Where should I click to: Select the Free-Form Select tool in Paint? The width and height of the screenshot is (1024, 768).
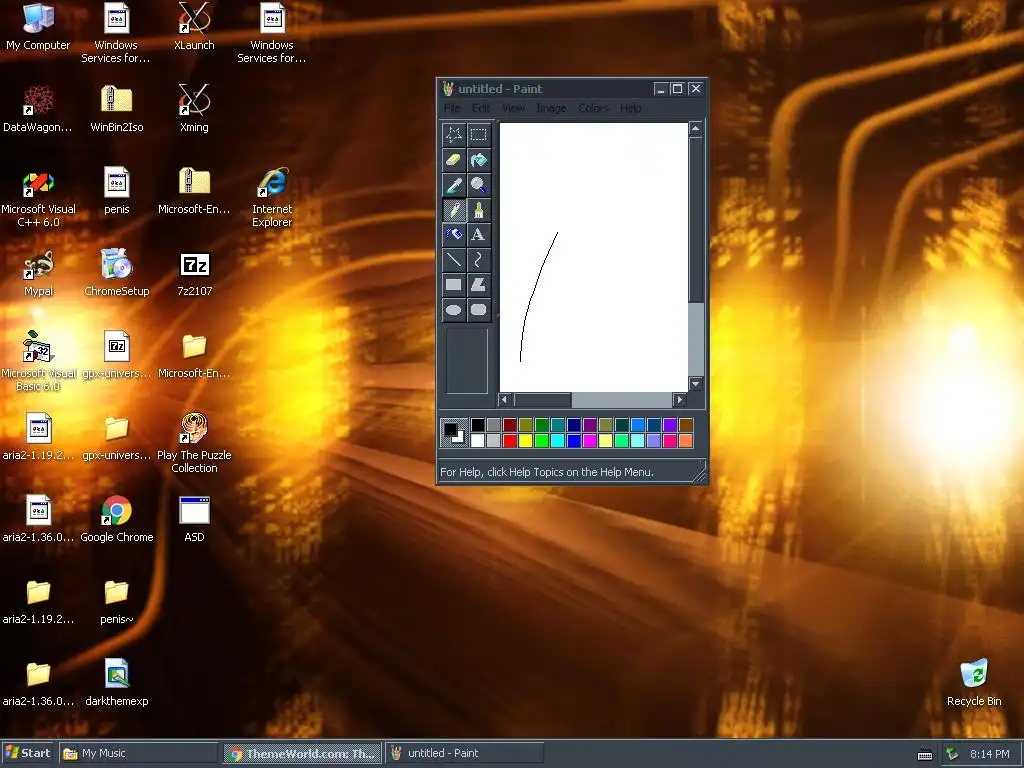pyautogui.click(x=453, y=135)
